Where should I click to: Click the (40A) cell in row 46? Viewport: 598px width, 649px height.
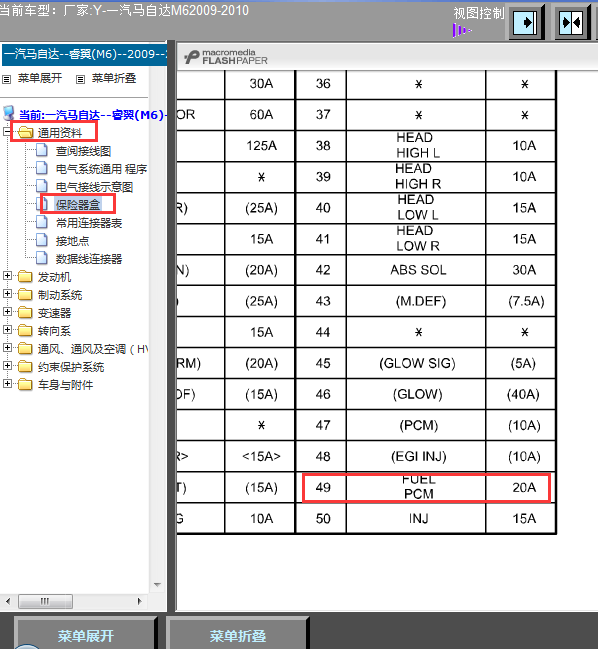(x=521, y=394)
